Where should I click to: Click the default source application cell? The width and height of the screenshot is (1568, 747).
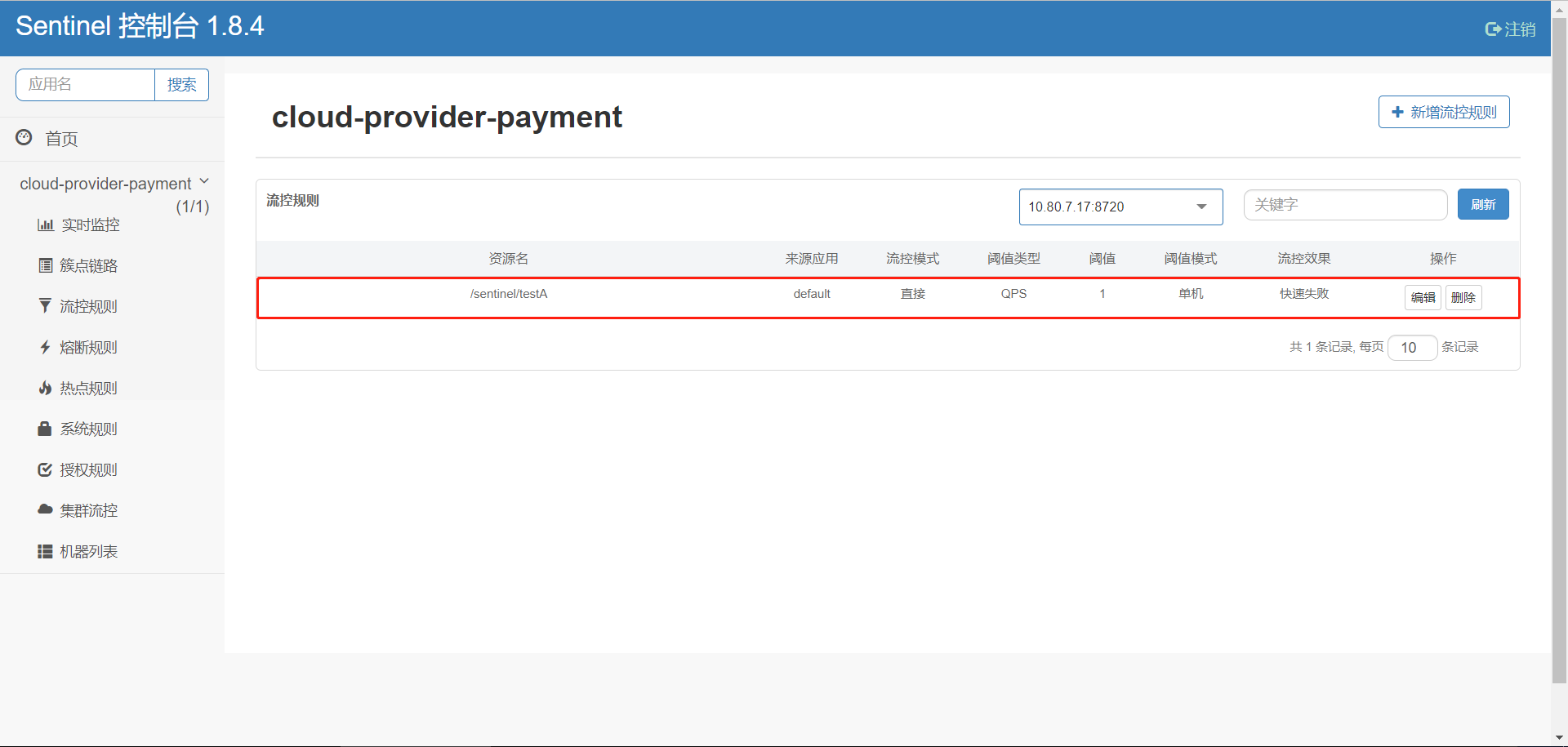812,294
